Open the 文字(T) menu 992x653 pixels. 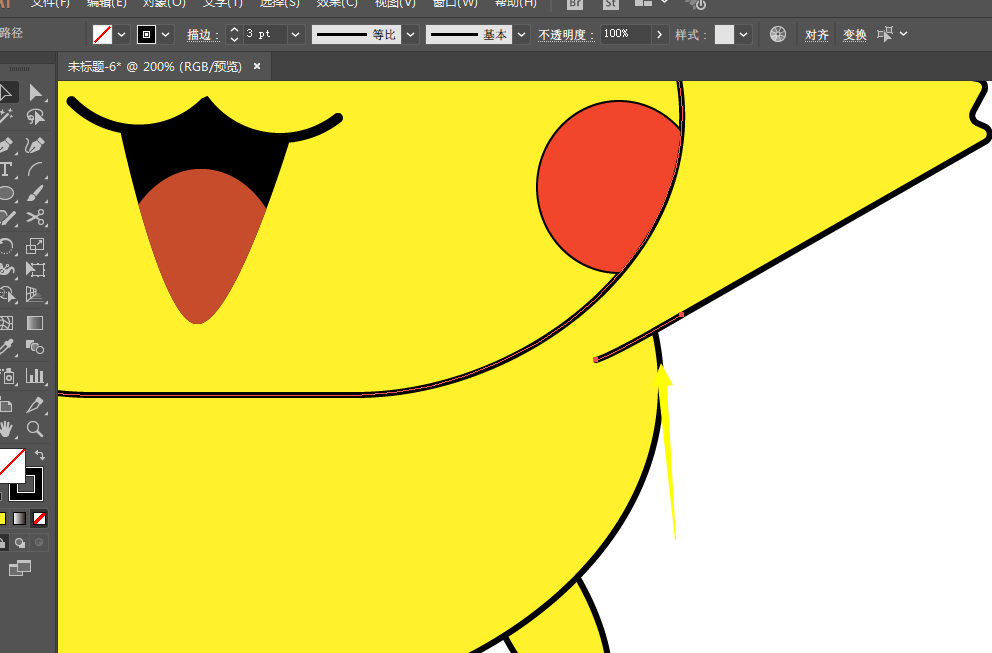[x=223, y=3]
